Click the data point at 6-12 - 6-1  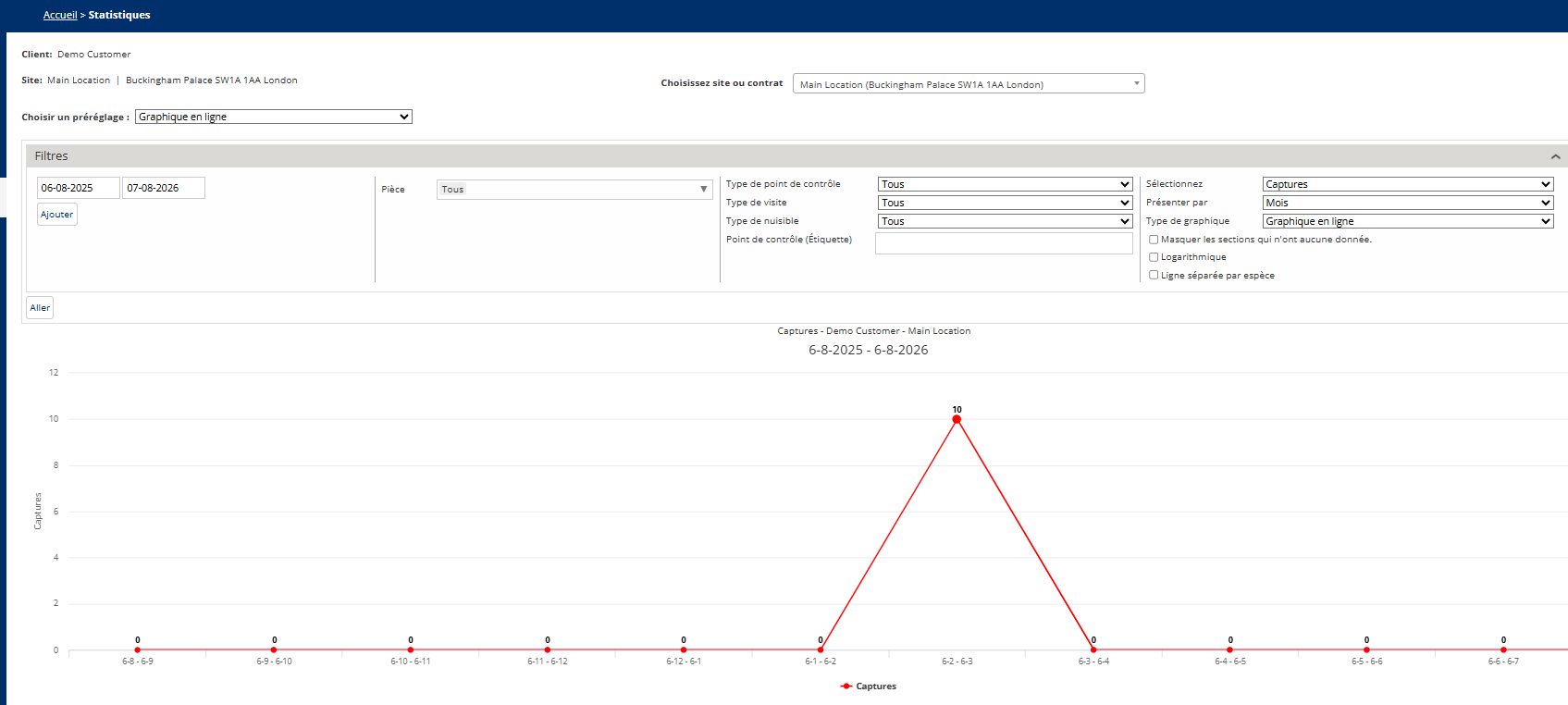tap(684, 649)
